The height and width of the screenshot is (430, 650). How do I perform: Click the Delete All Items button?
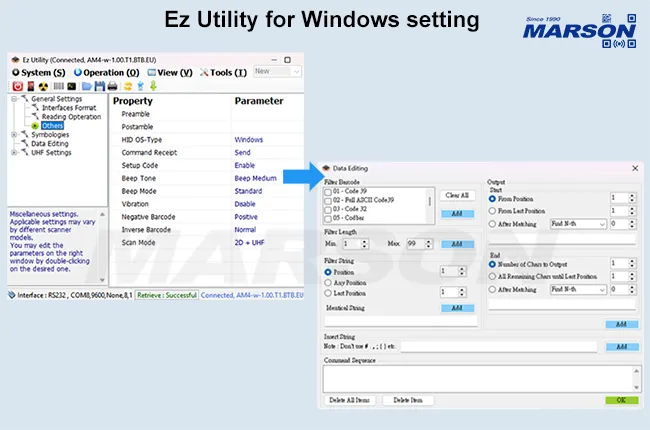[349, 400]
